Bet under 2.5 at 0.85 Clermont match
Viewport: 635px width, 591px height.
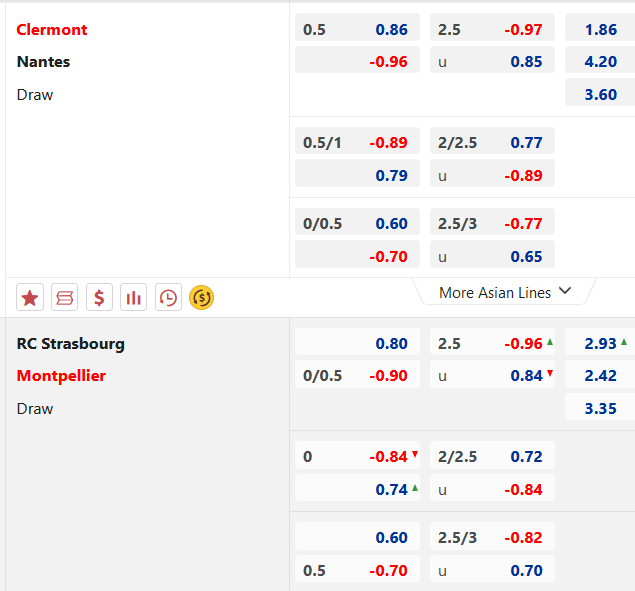tap(492, 60)
